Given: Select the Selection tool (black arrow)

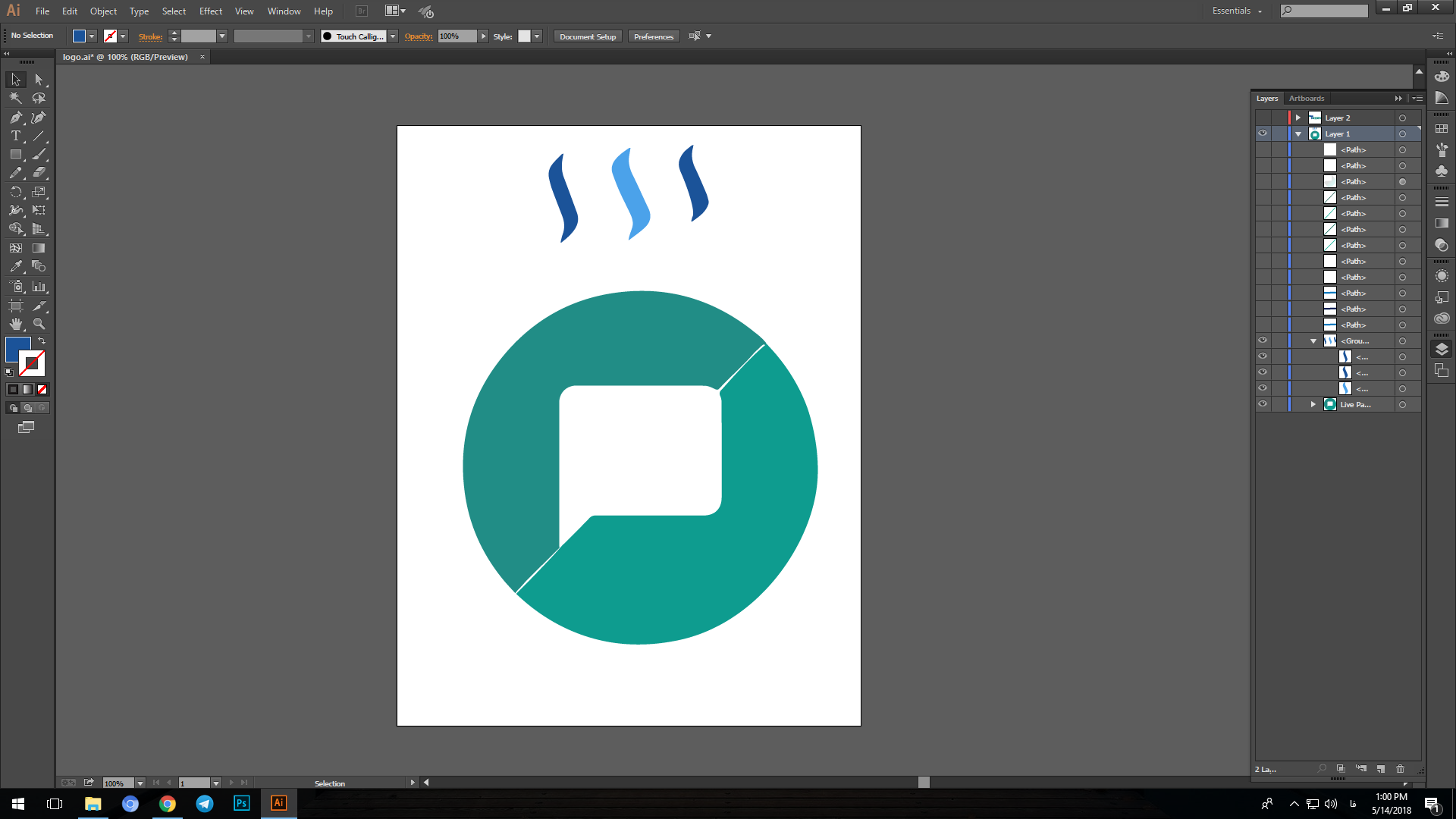Looking at the screenshot, I should 15,80.
